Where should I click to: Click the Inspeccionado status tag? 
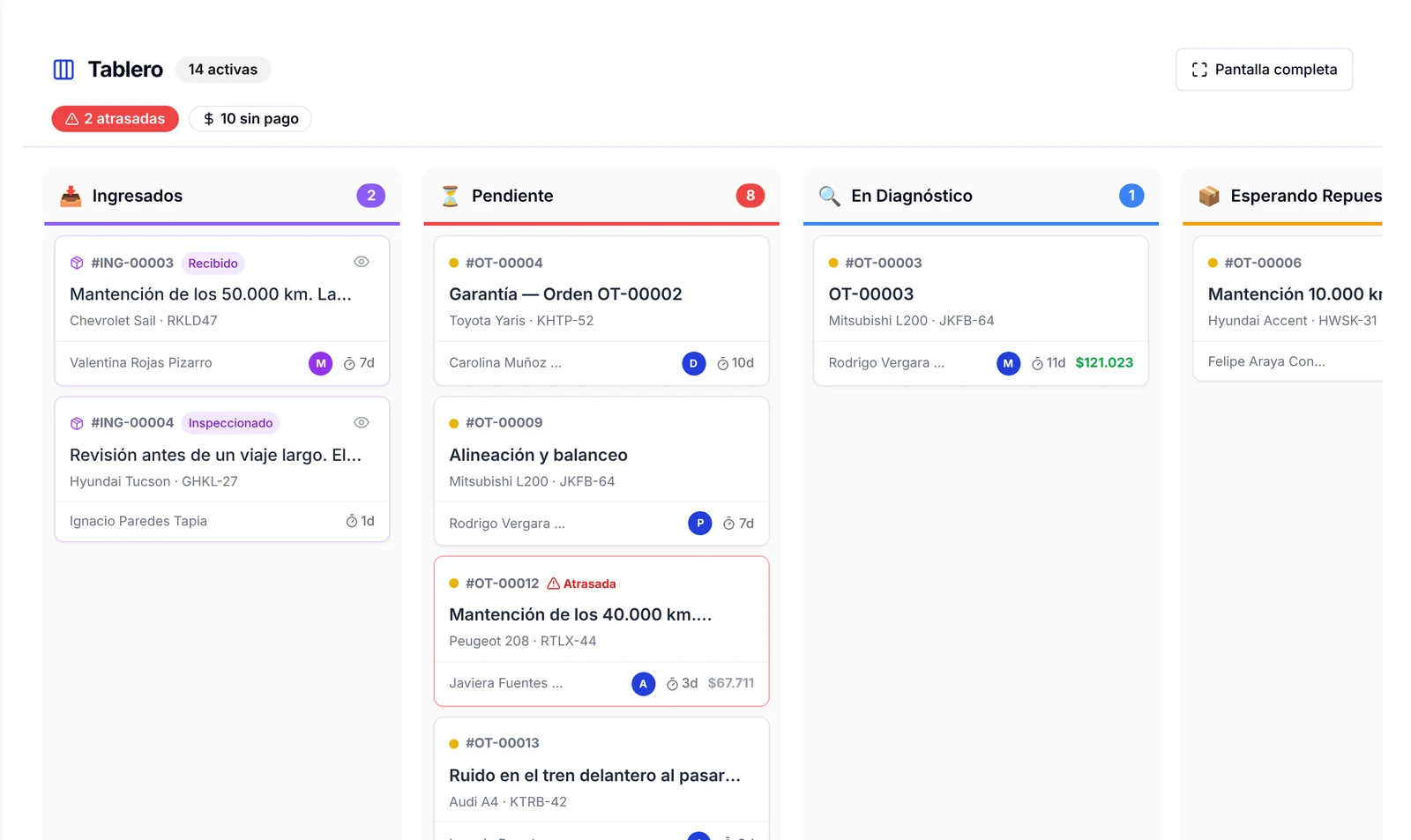pyautogui.click(x=230, y=423)
